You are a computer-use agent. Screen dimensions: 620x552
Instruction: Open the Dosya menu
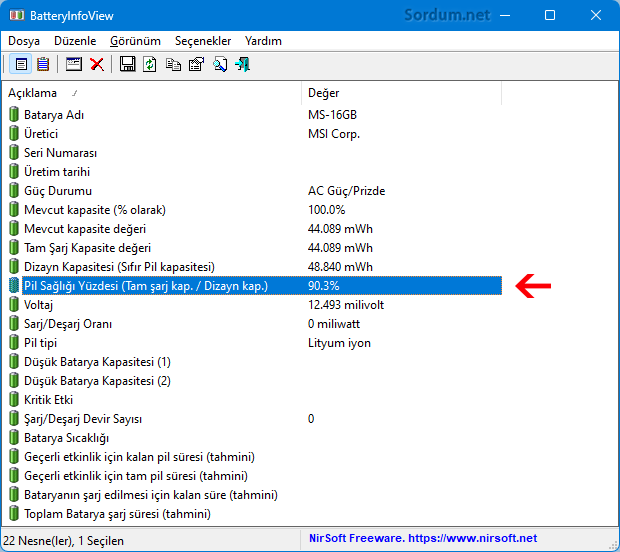point(24,41)
